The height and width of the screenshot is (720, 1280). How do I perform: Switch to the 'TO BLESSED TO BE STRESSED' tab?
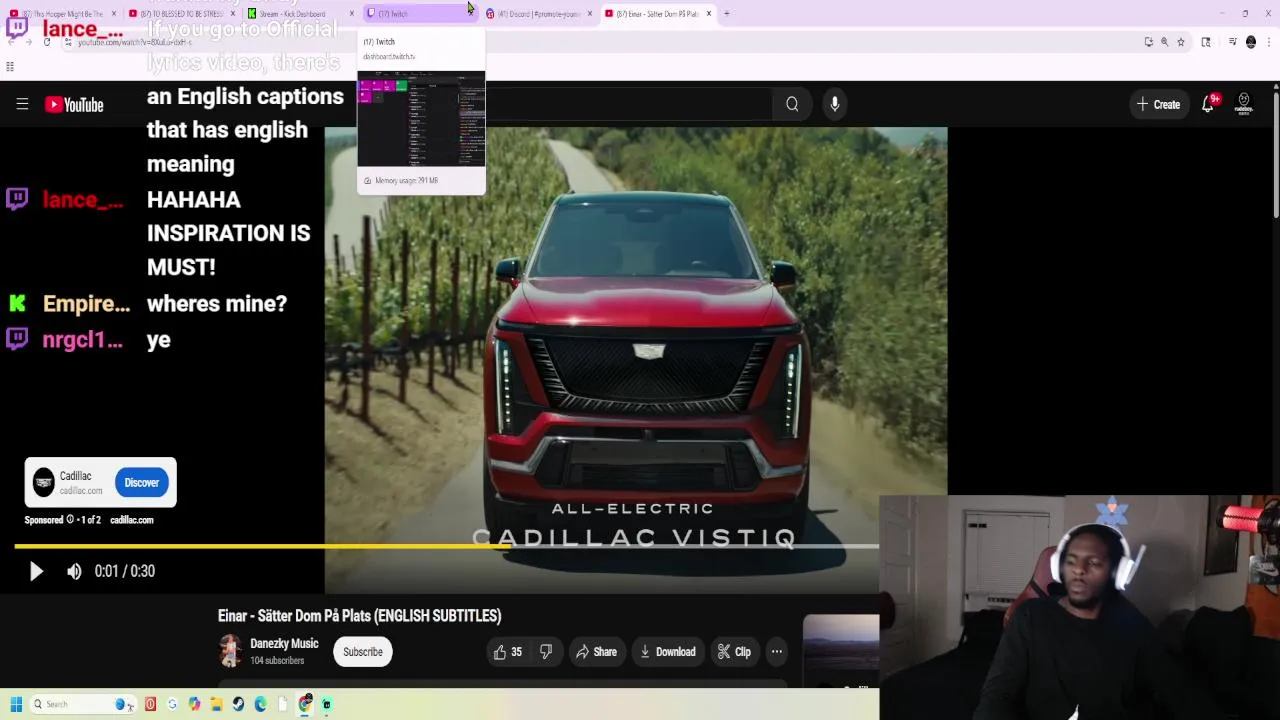tap(180, 14)
